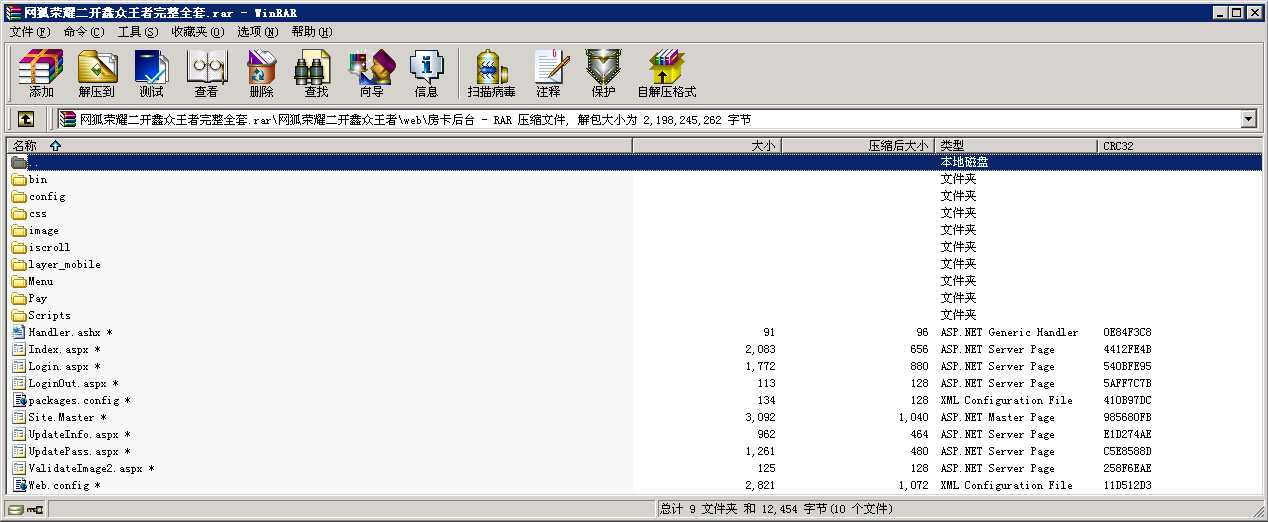Click CRC32 value 11D512D3

click(1127, 485)
